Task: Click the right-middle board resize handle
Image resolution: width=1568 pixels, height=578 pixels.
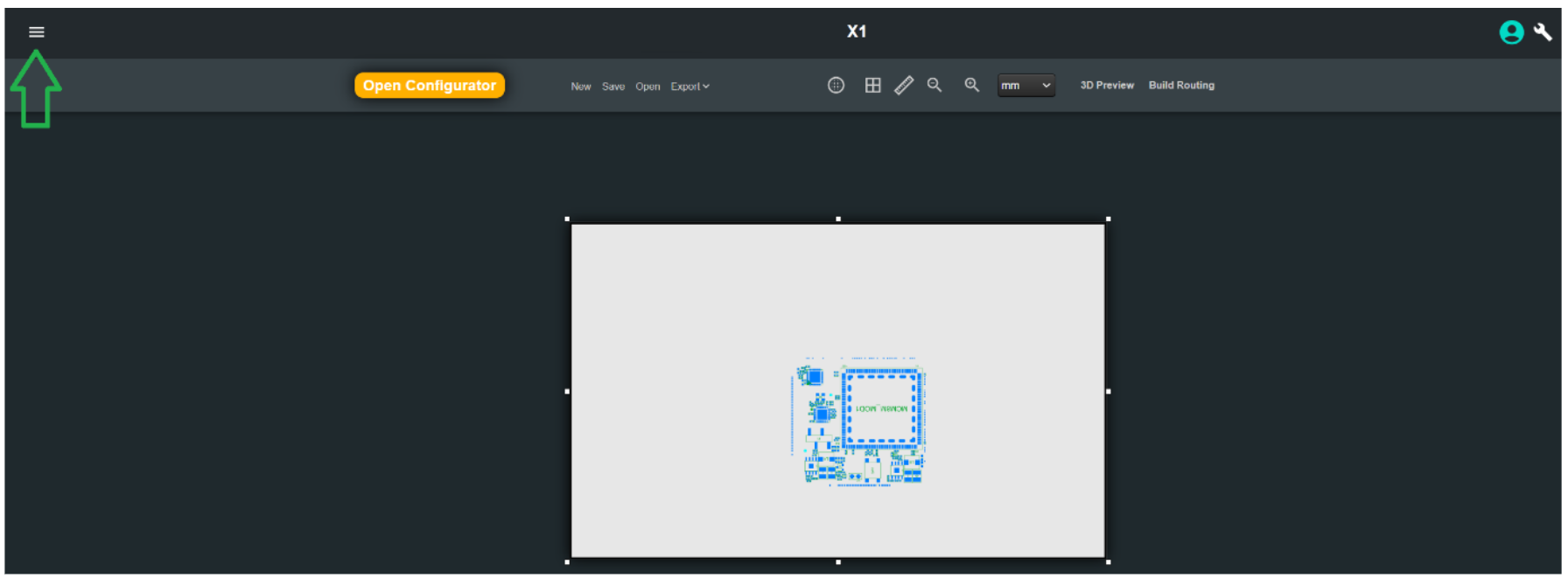Action: coord(1109,392)
